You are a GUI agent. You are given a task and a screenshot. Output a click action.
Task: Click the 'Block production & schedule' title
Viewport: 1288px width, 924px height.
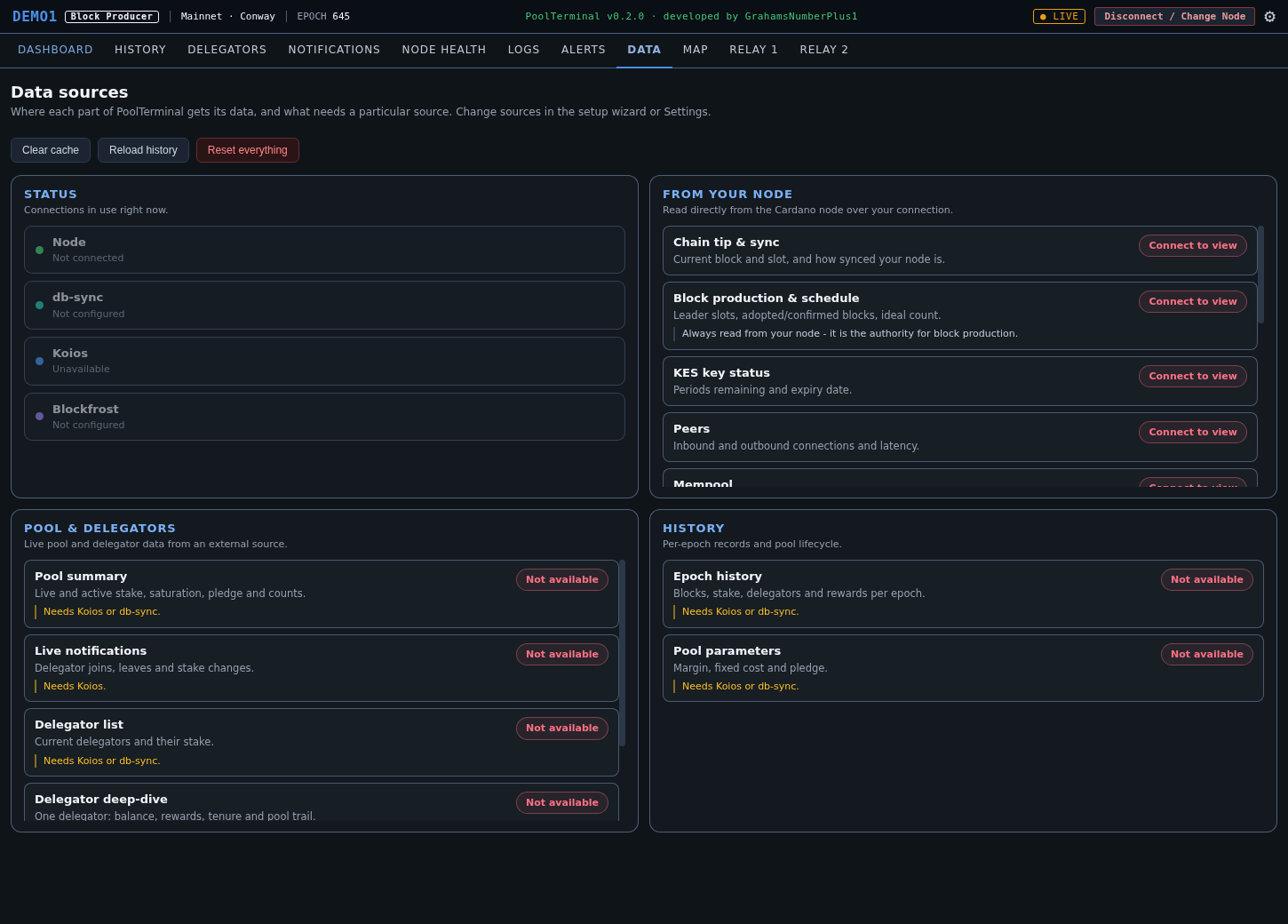point(767,299)
